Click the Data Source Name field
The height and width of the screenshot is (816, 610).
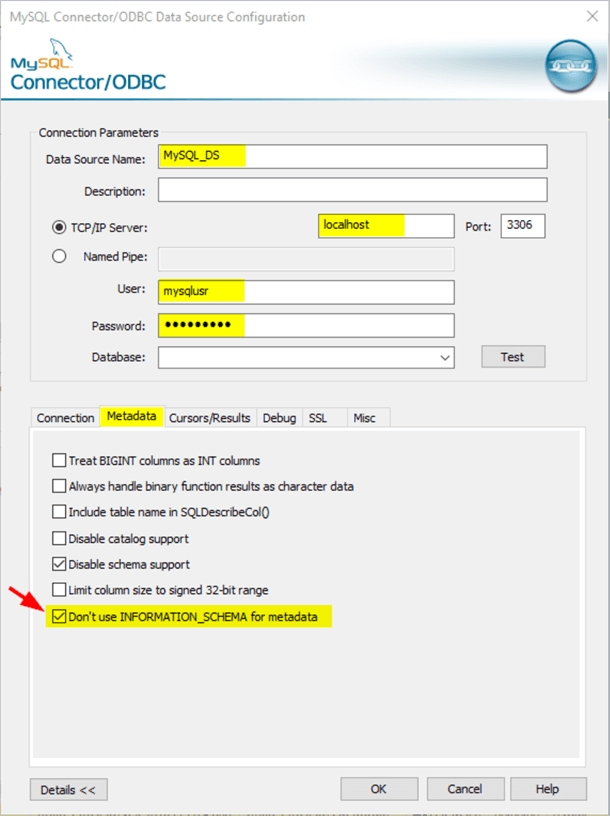pyautogui.click(x=353, y=156)
